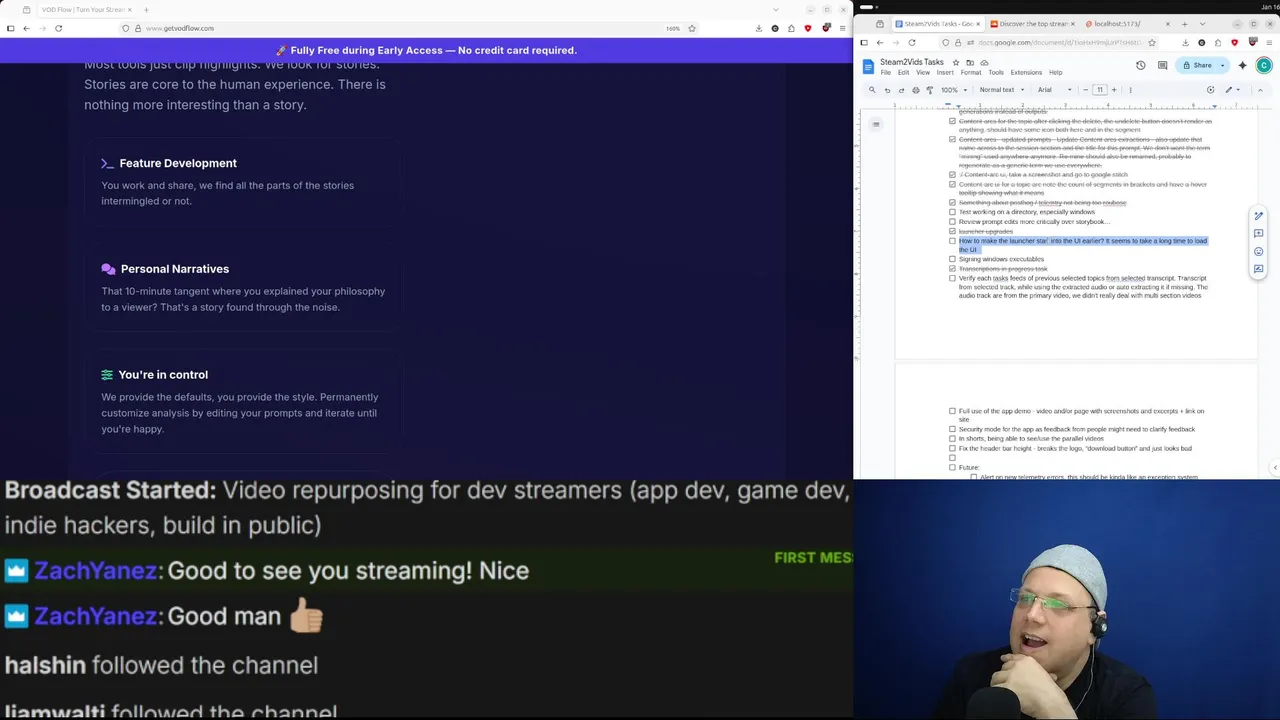Image resolution: width=1280 pixels, height=720 pixels.
Task: Click the paint format icon in Docs
Action: (x=929, y=90)
